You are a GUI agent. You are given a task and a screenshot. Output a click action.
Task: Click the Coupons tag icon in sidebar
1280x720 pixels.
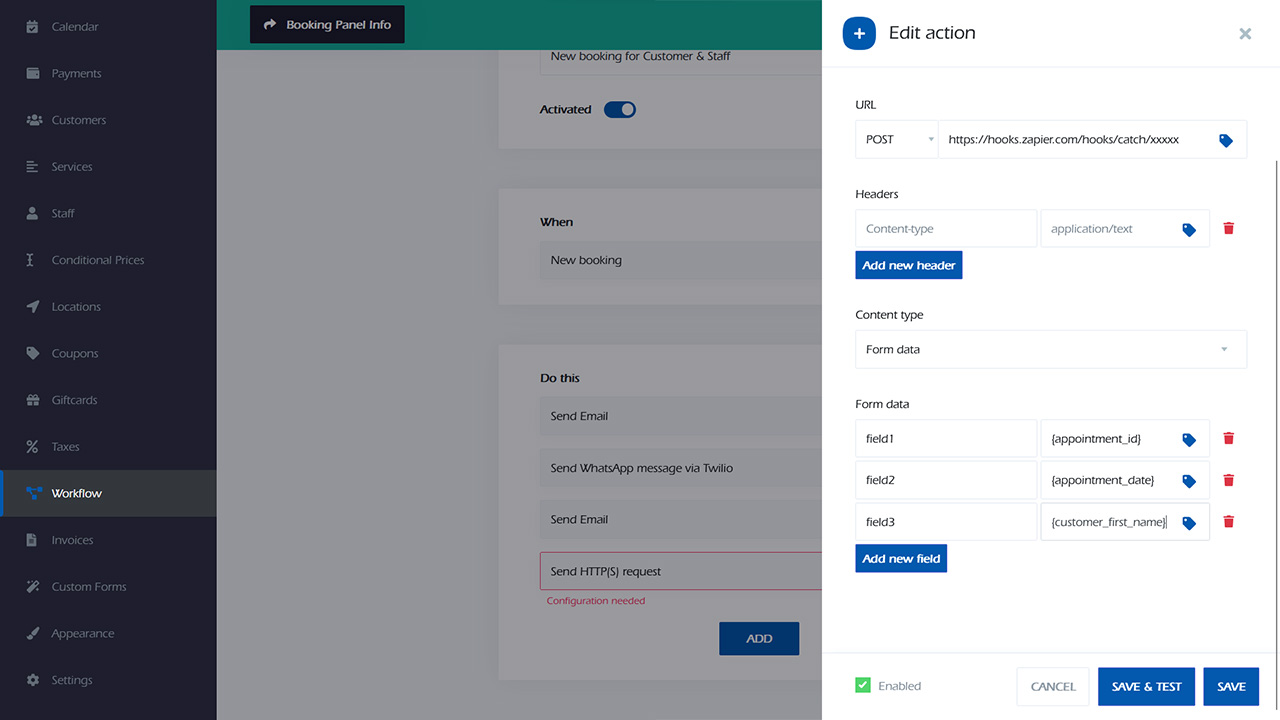pyautogui.click(x=33, y=353)
